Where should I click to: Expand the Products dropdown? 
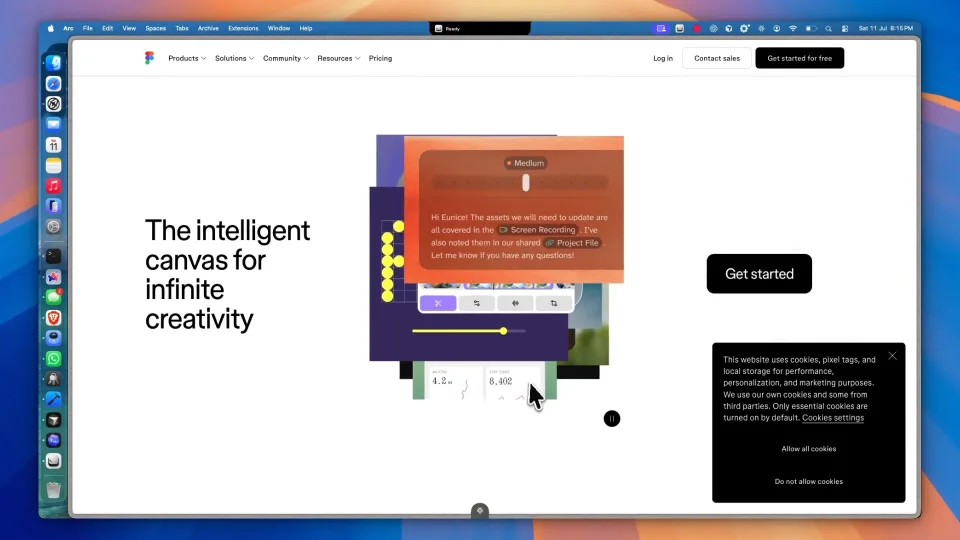pos(187,58)
